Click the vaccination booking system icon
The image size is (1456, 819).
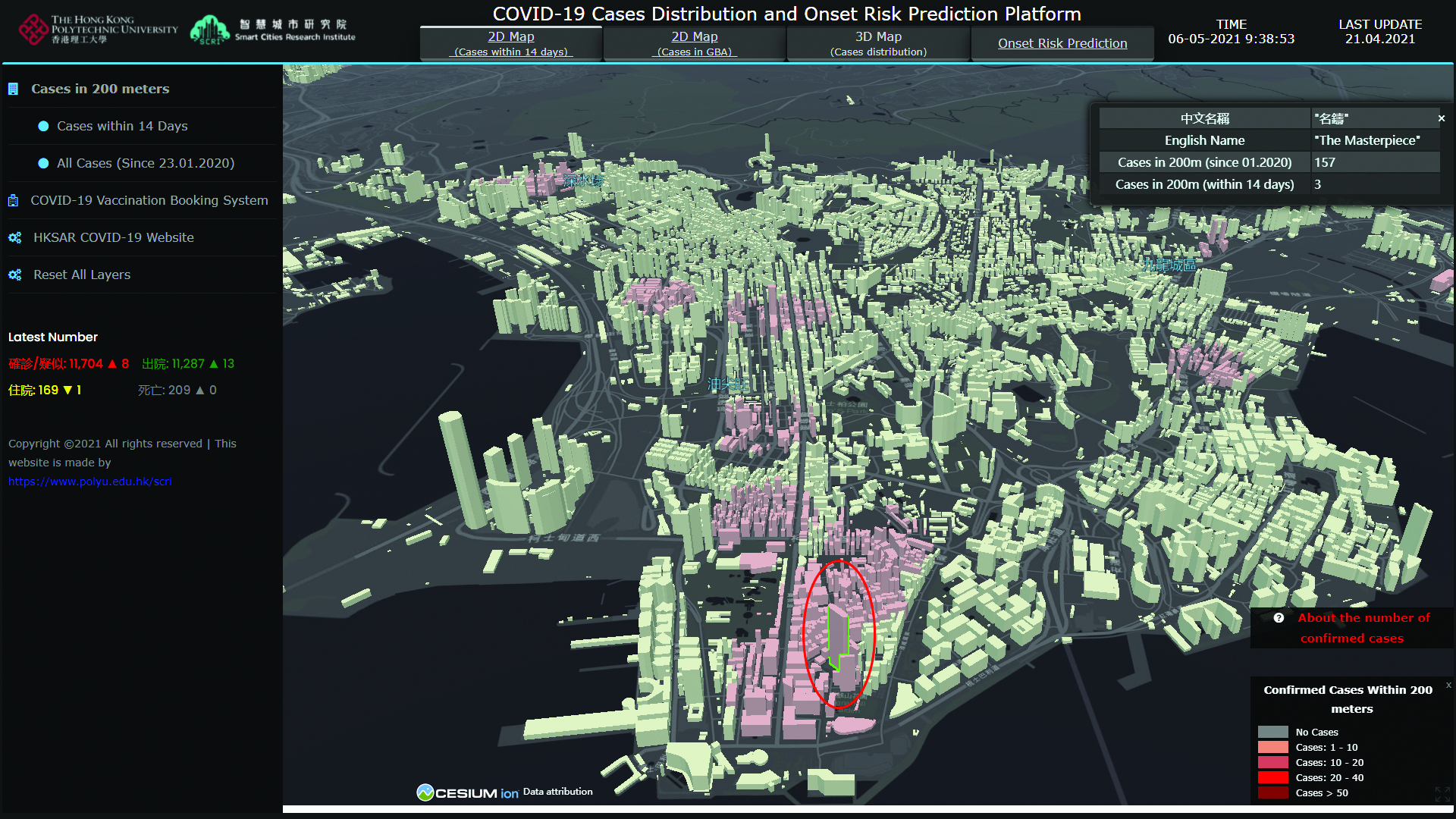click(x=13, y=201)
